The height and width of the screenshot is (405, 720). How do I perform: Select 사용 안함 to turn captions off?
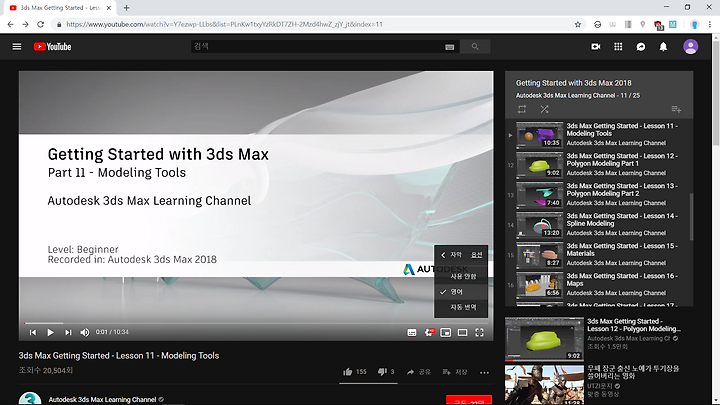(x=461, y=276)
